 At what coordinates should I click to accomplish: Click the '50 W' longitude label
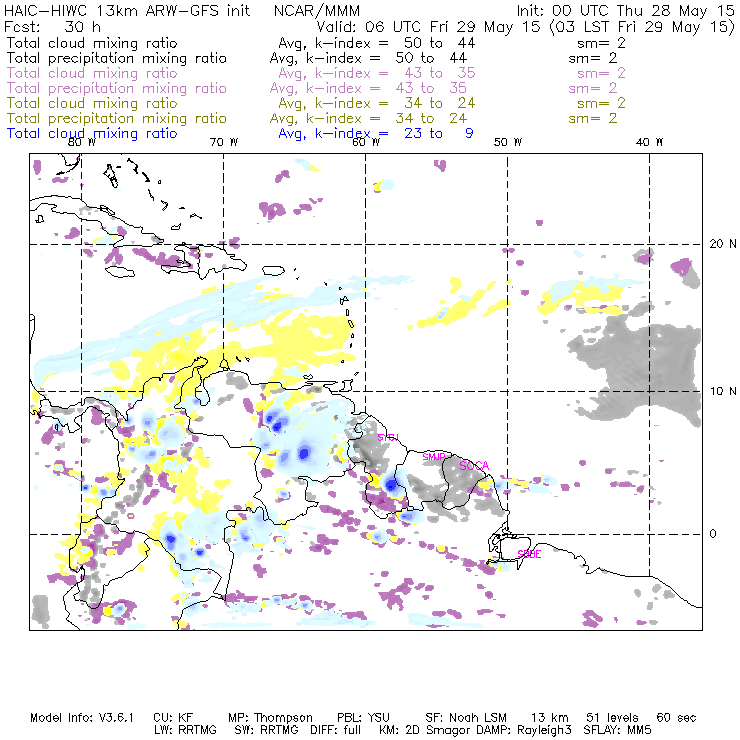click(508, 142)
